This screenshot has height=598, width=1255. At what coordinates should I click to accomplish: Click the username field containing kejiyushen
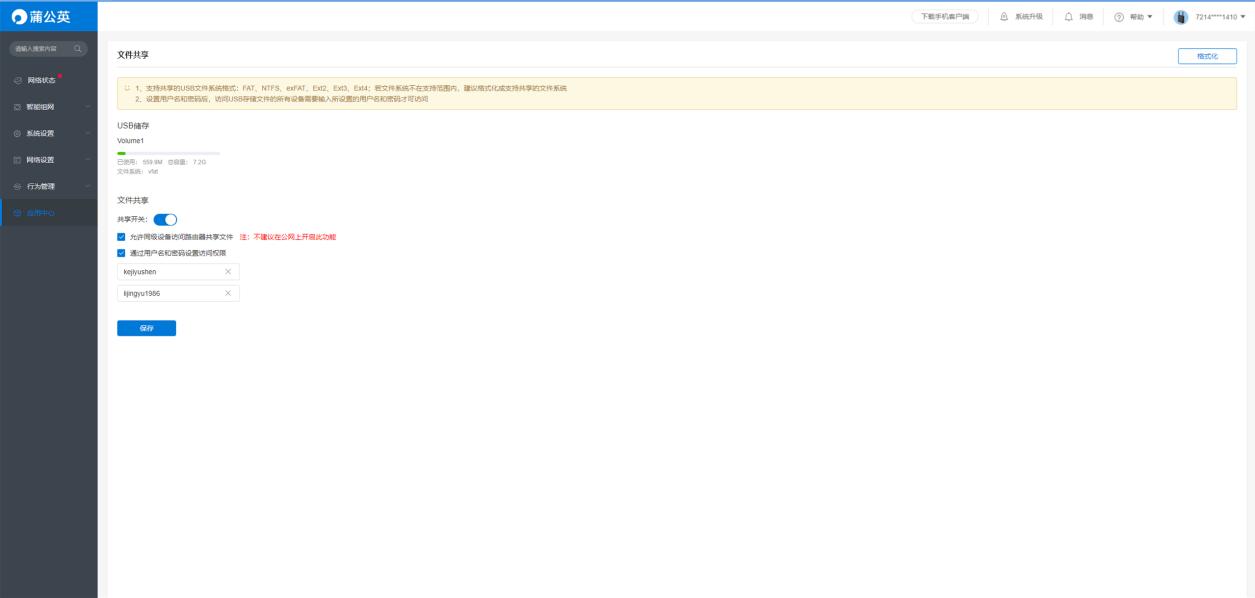178,272
